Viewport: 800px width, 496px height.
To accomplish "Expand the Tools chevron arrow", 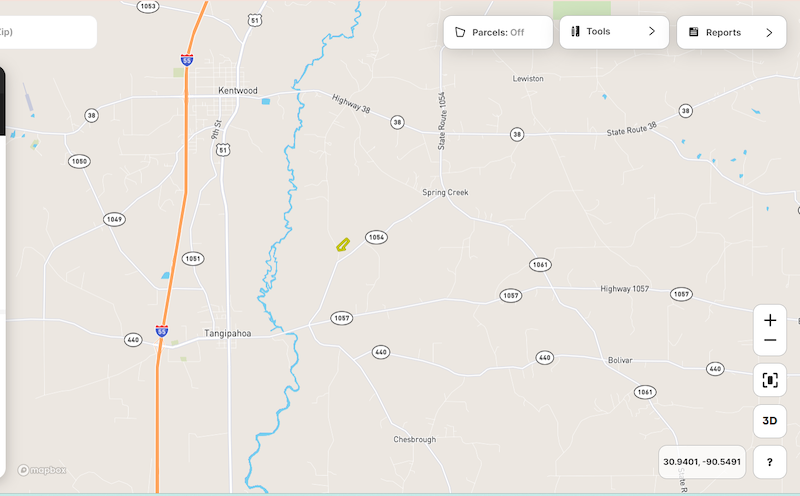I will pos(652,32).
